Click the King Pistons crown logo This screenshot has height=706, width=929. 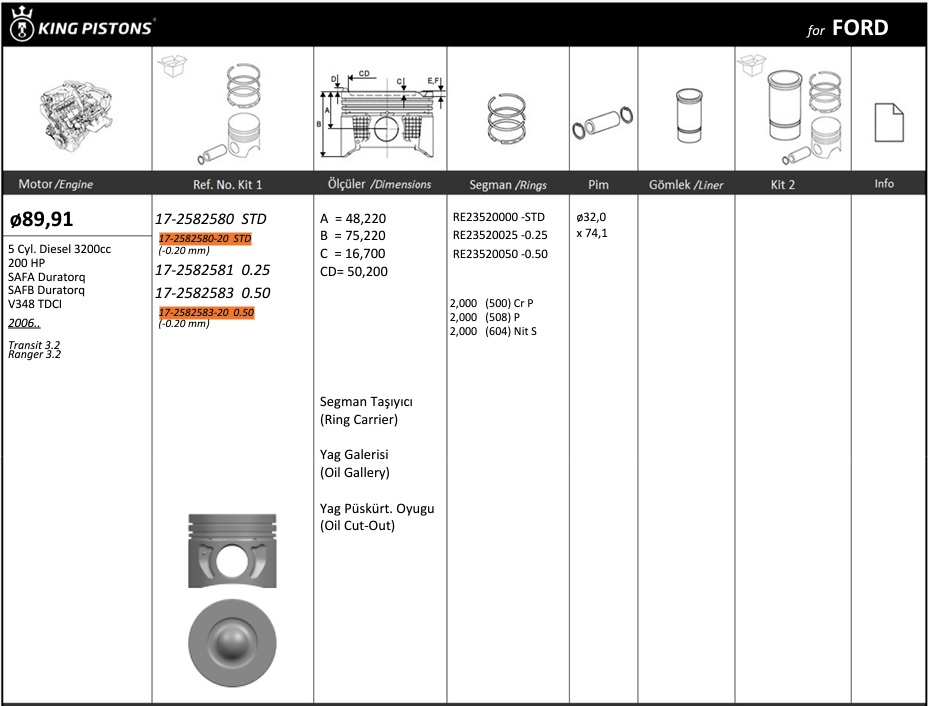click(x=20, y=26)
